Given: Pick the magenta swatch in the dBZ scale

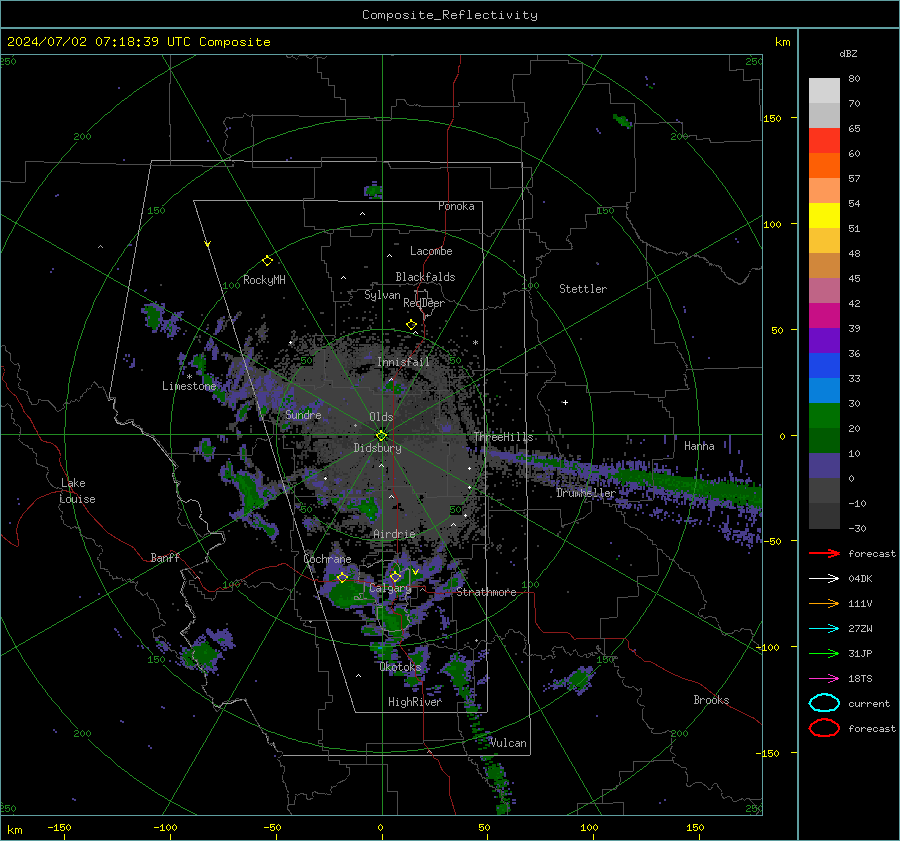Looking at the screenshot, I should tap(824, 315).
